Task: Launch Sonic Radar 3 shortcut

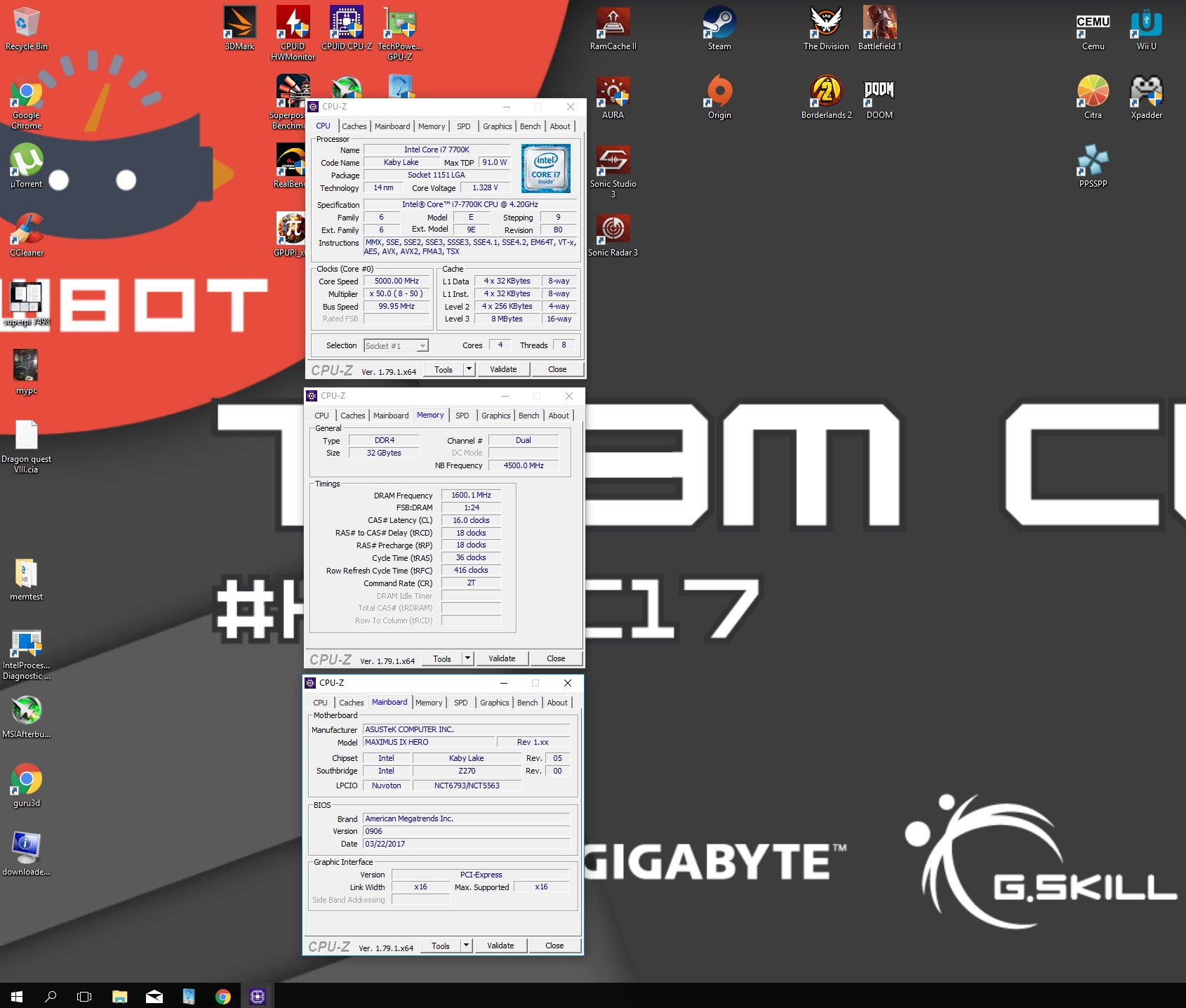Action: [613, 234]
